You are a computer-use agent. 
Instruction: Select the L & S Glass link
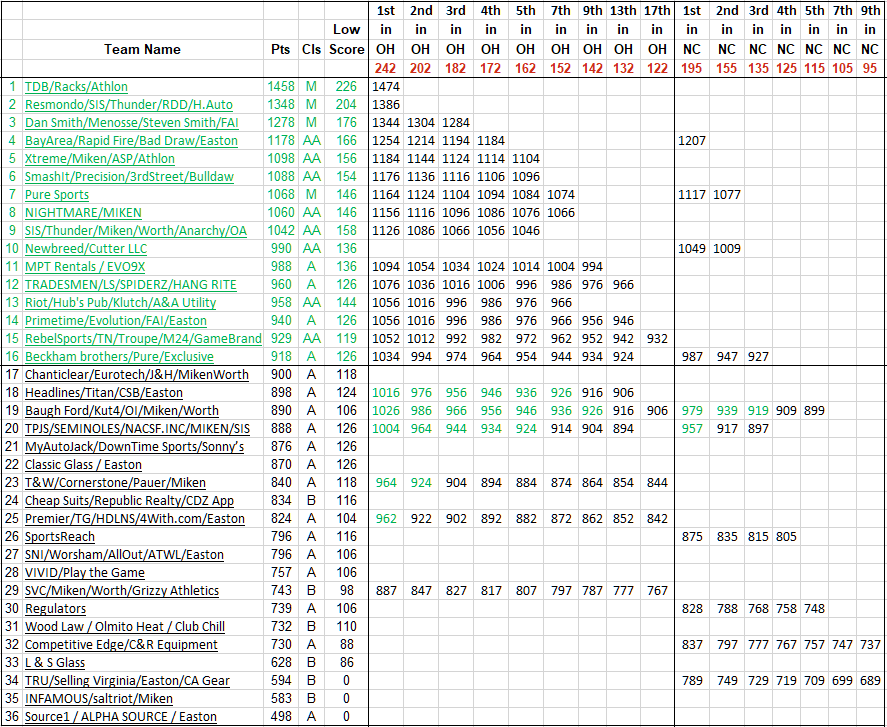[55, 663]
